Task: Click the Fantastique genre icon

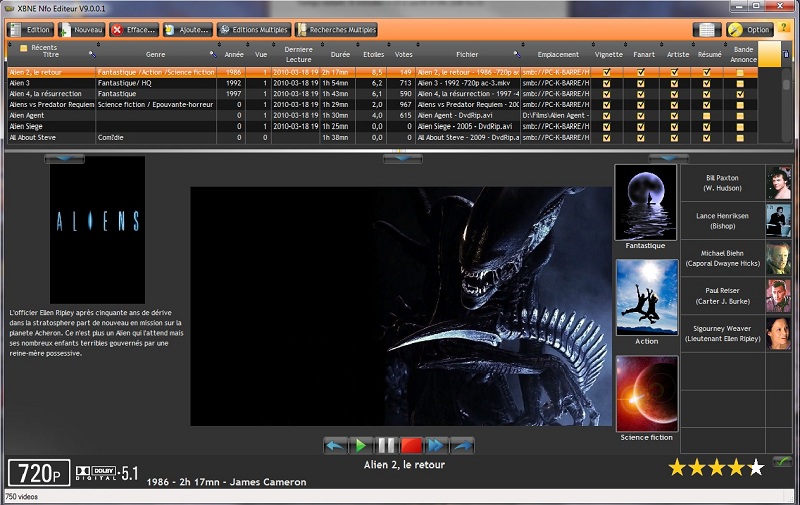Action: (x=646, y=203)
